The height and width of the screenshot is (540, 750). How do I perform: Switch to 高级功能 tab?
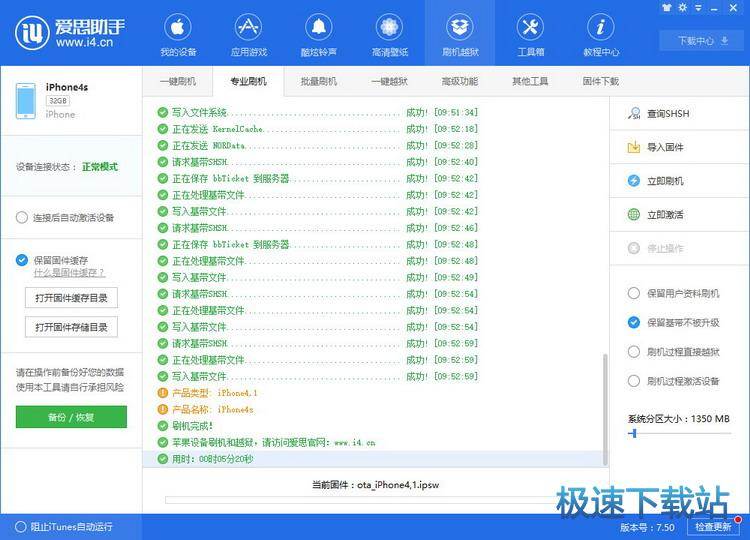[x=460, y=81]
